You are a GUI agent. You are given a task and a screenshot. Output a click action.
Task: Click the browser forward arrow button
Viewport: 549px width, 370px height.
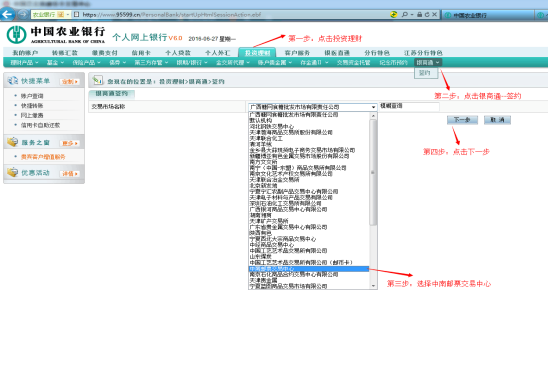click(23, 14)
